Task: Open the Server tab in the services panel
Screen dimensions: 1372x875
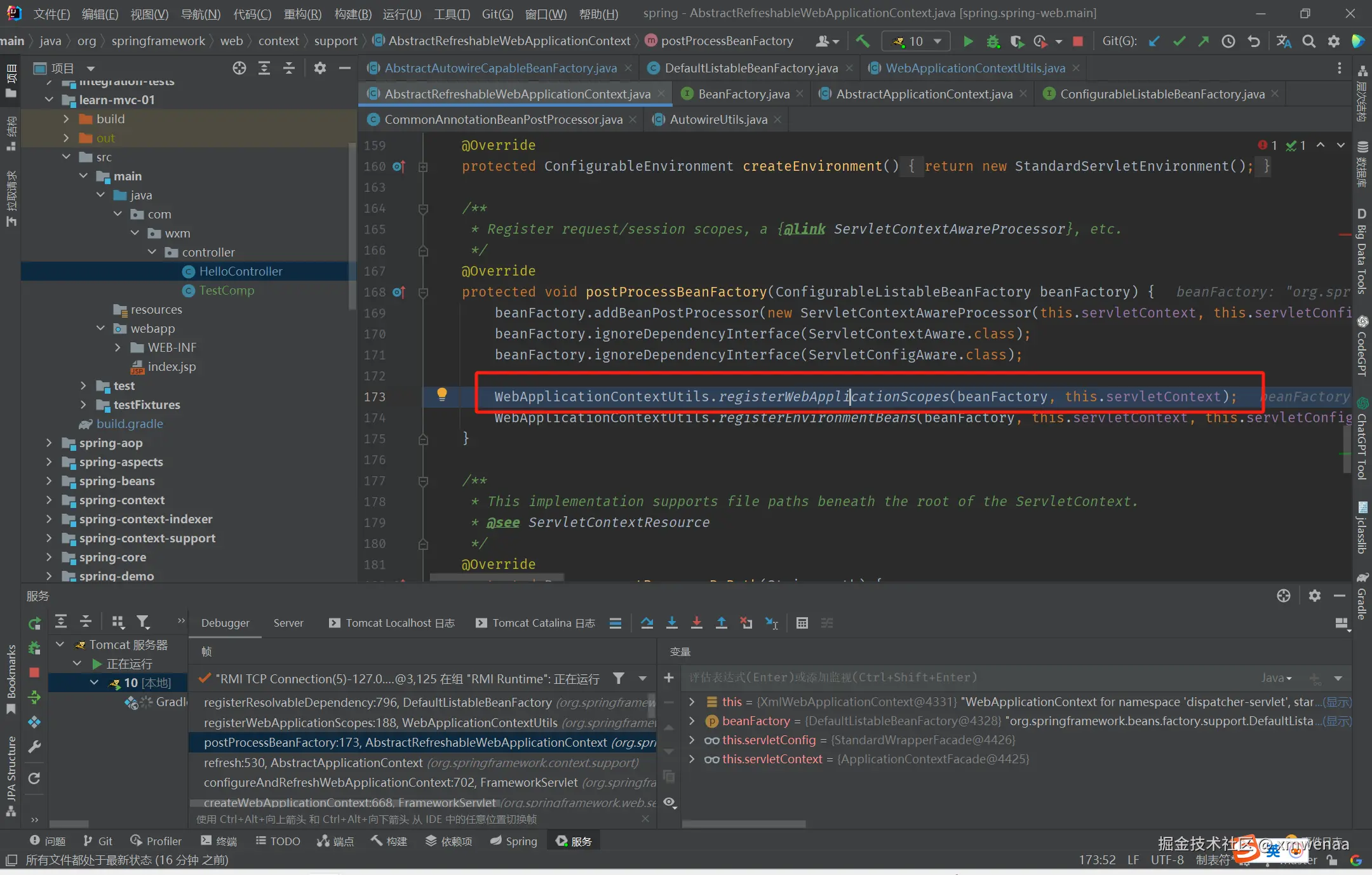Action: click(288, 623)
